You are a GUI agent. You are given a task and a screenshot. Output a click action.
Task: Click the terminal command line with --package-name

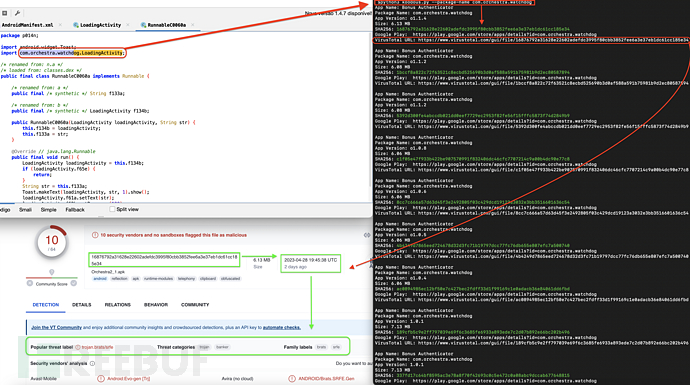(x=455, y=2)
